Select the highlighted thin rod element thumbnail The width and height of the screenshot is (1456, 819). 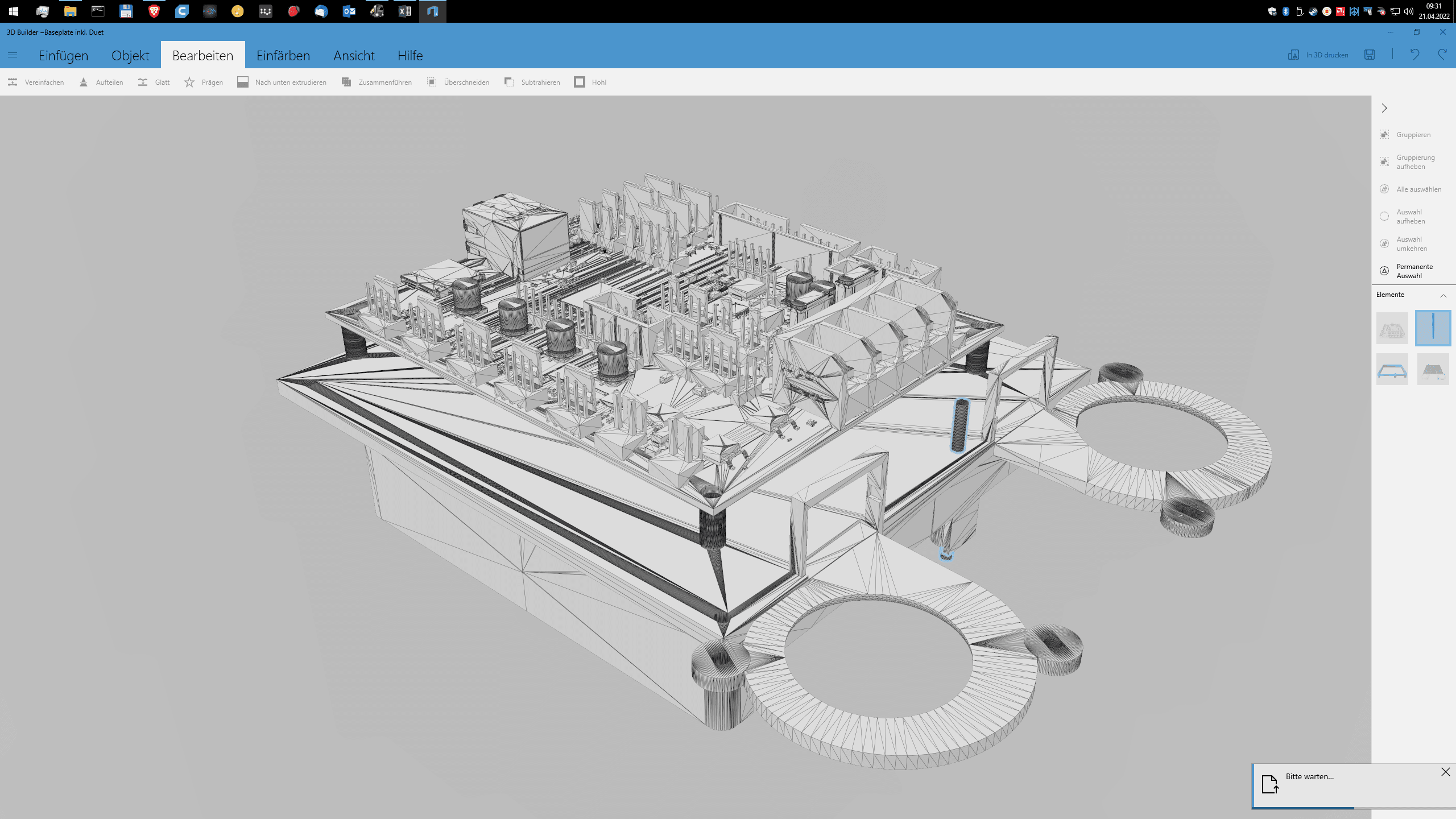(x=1433, y=328)
